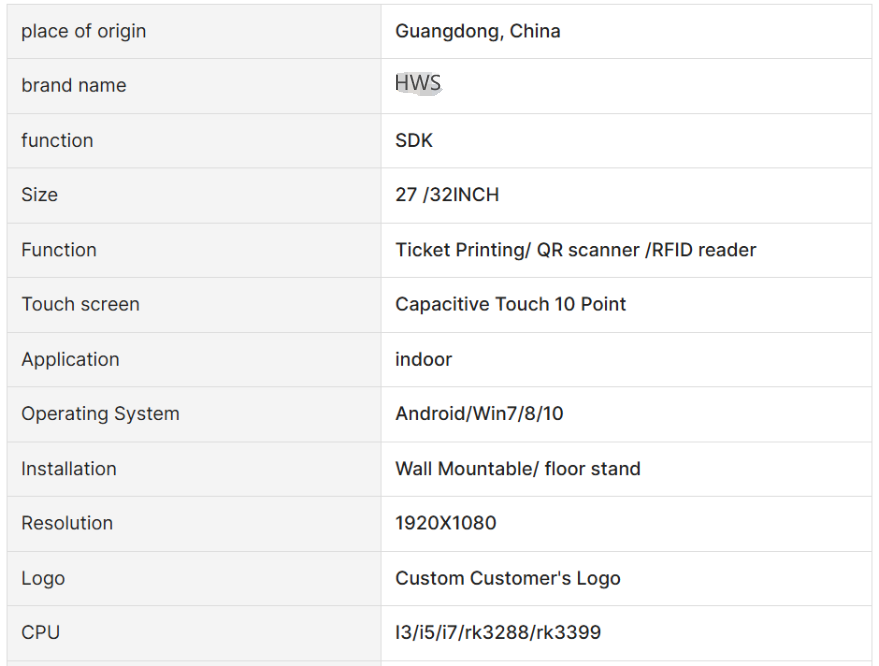This screenshot has height=666, width=879.
Task: Click the 'place of origin' label cell
Action: [194, 31]
